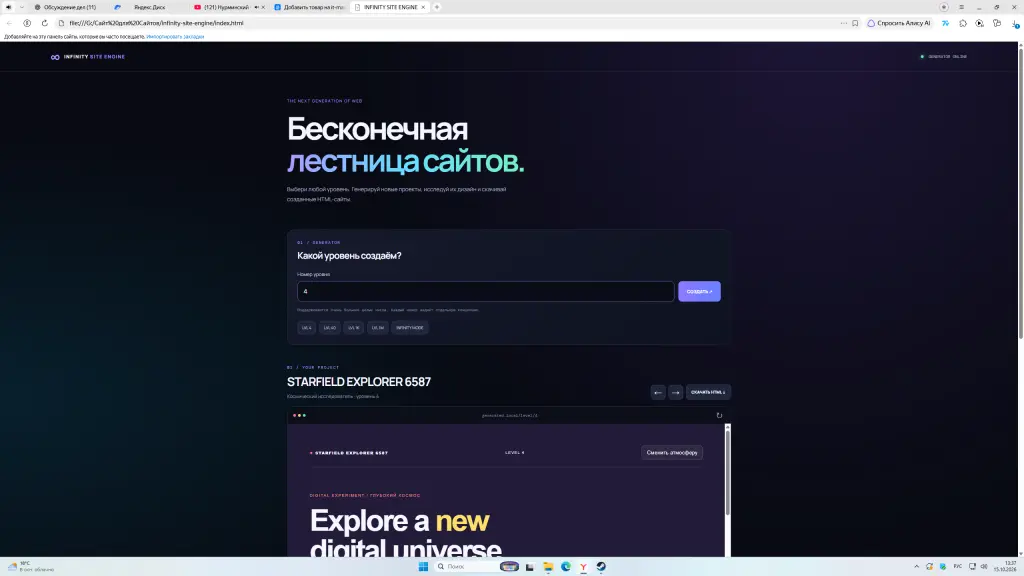Follow the Импортировать закладки link

tap(175, 37)
